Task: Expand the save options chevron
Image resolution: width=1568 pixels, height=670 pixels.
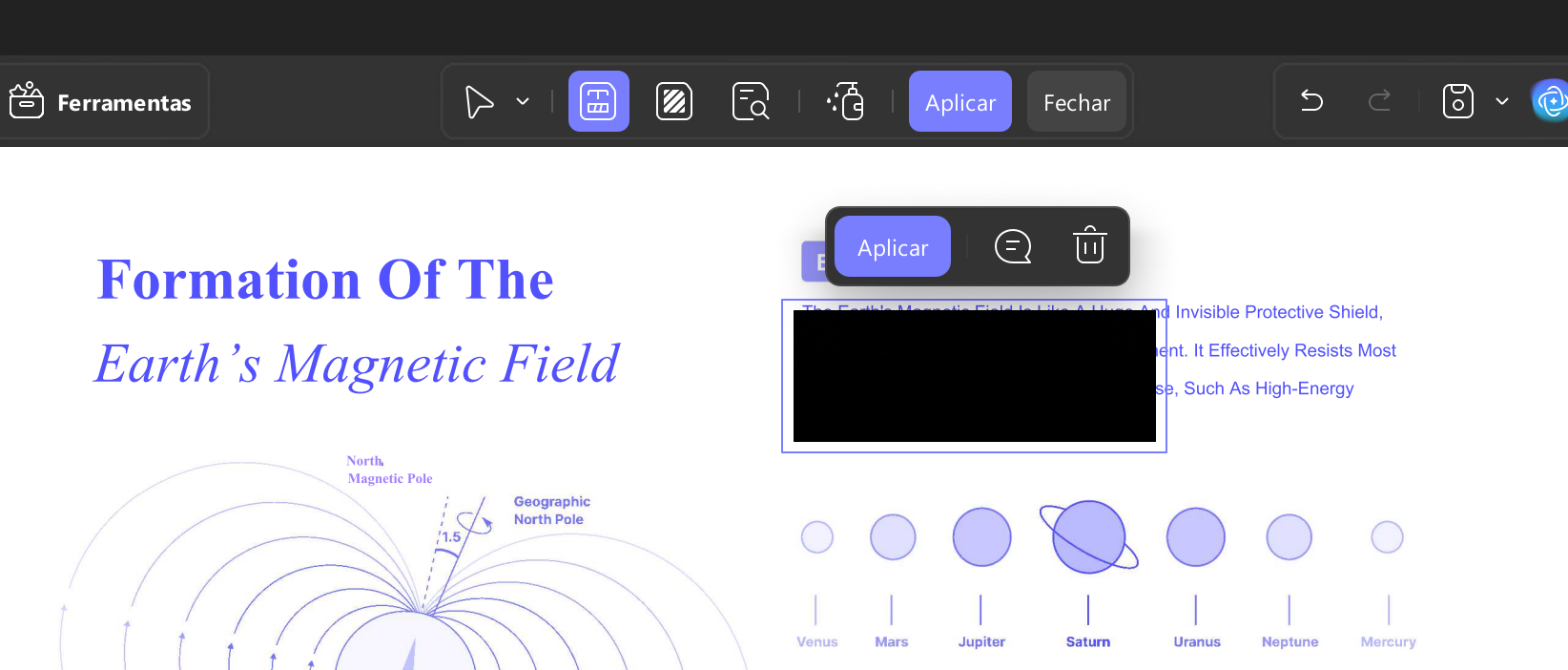Action: click(x=1502, y=101)
